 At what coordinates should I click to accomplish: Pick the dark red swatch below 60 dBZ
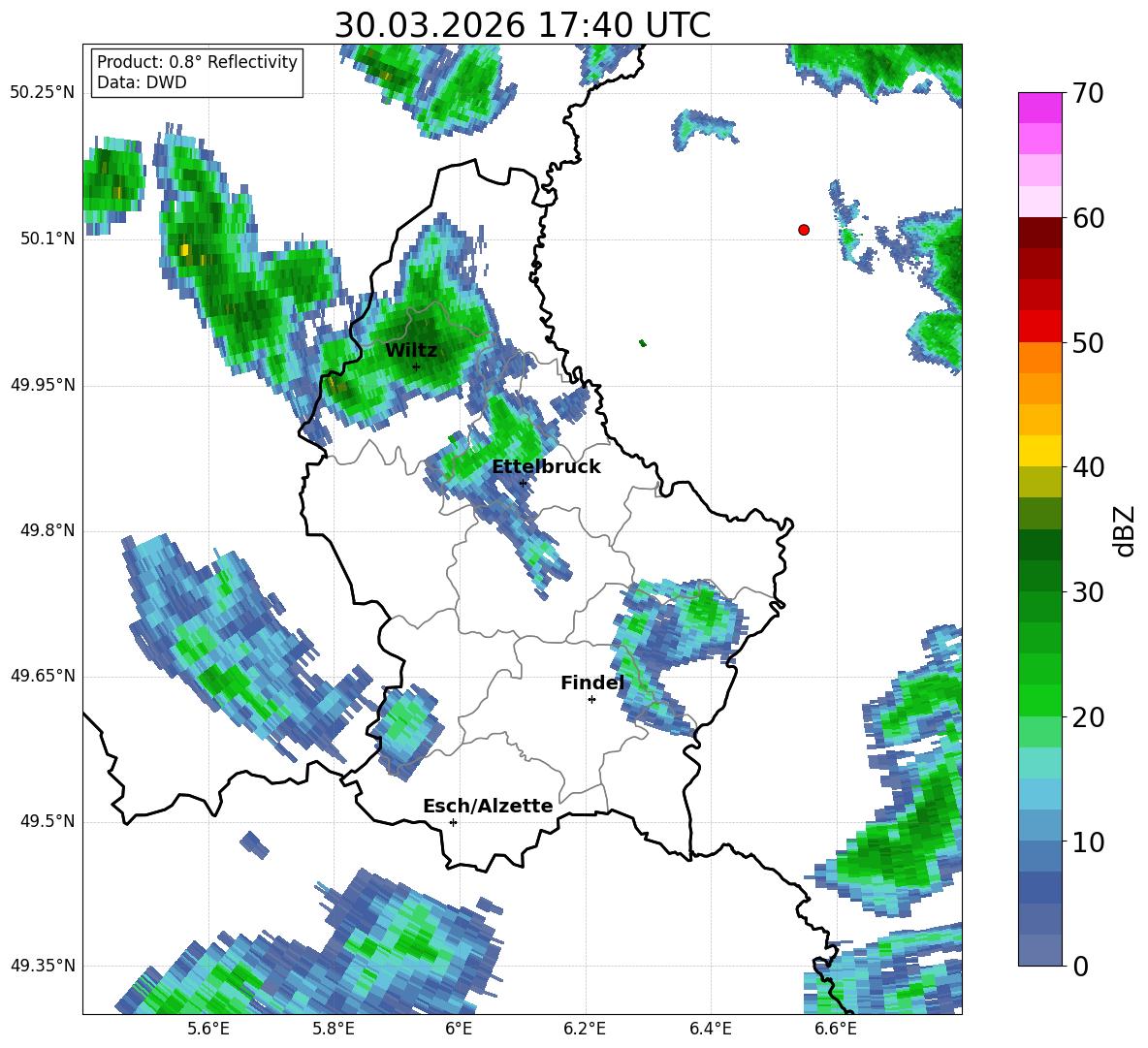point(1039,232)
